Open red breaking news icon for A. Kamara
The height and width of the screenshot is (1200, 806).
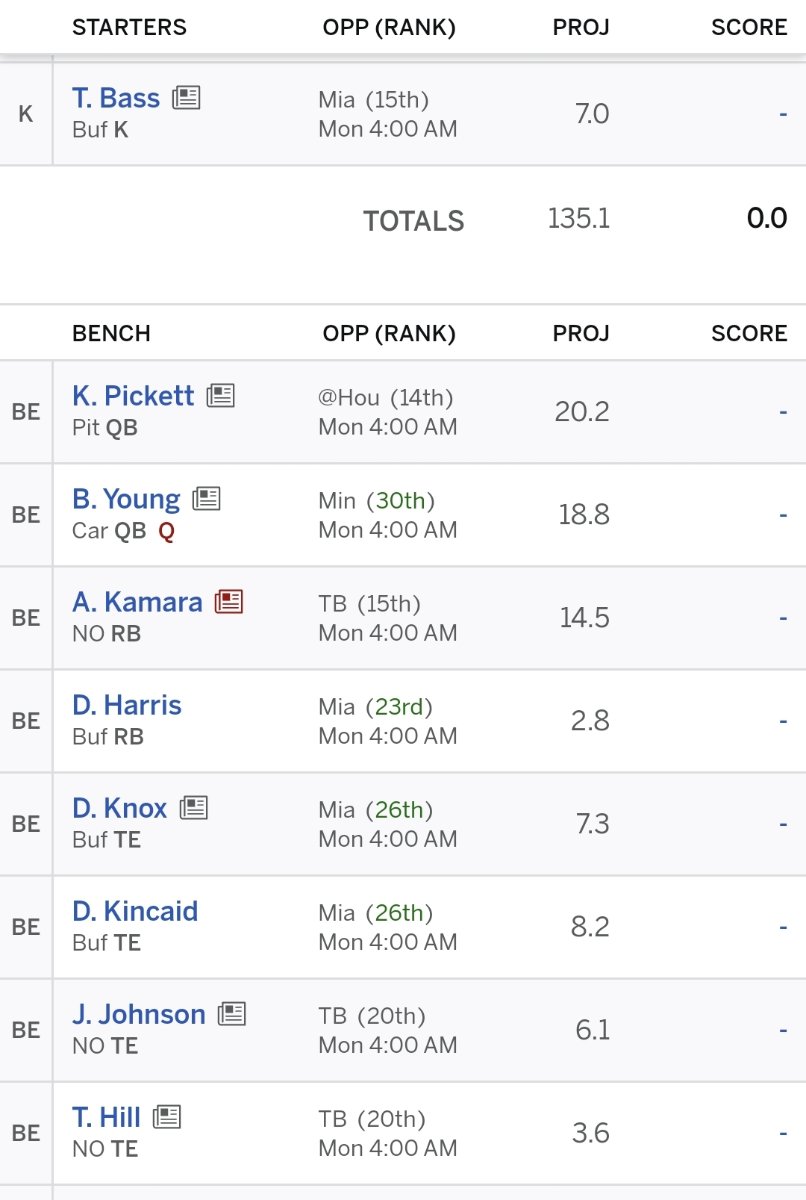pyautogui.click(x=229, y=601)
